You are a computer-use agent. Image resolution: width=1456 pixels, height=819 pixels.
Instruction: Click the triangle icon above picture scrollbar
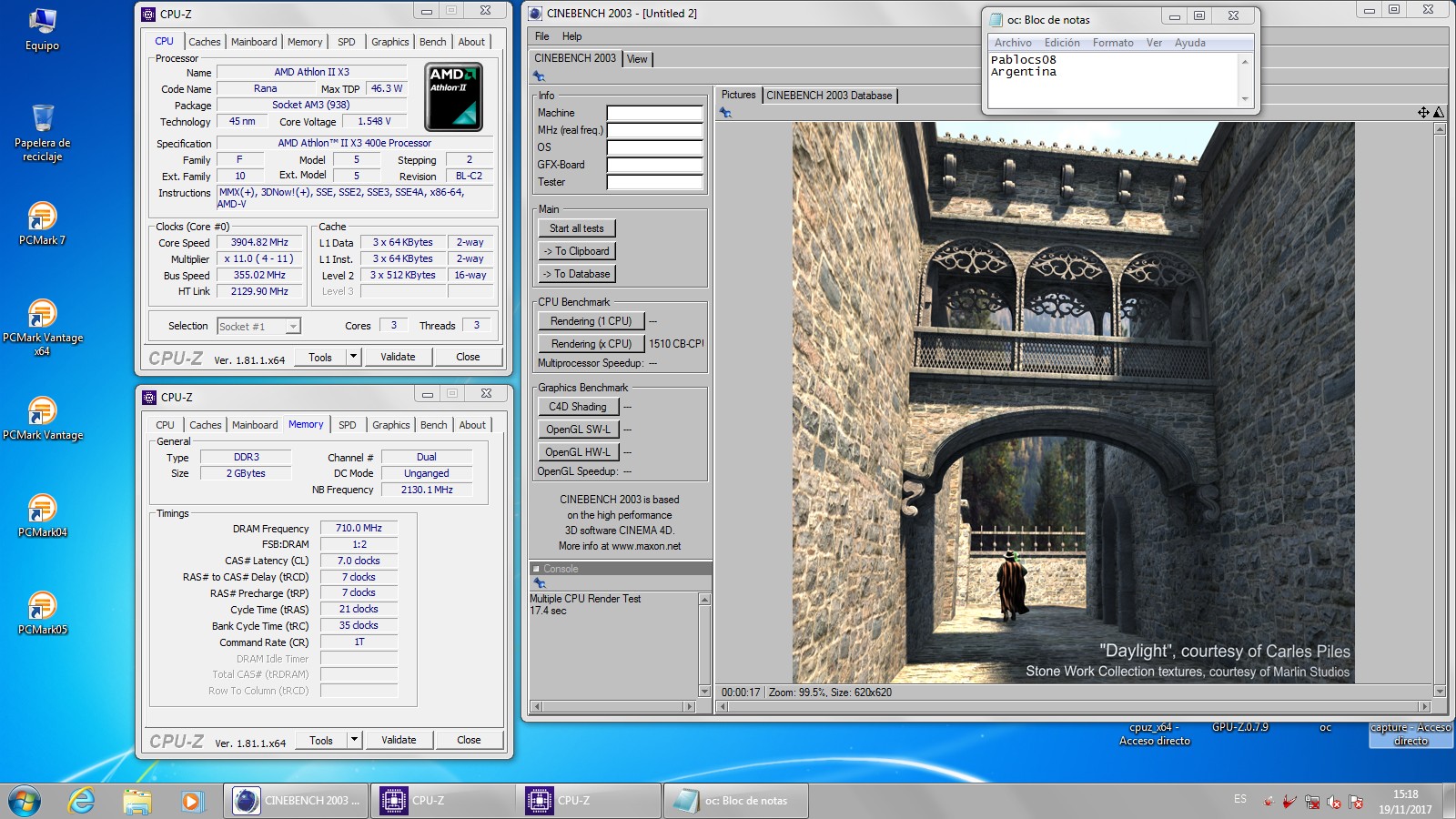point(1439,113)
